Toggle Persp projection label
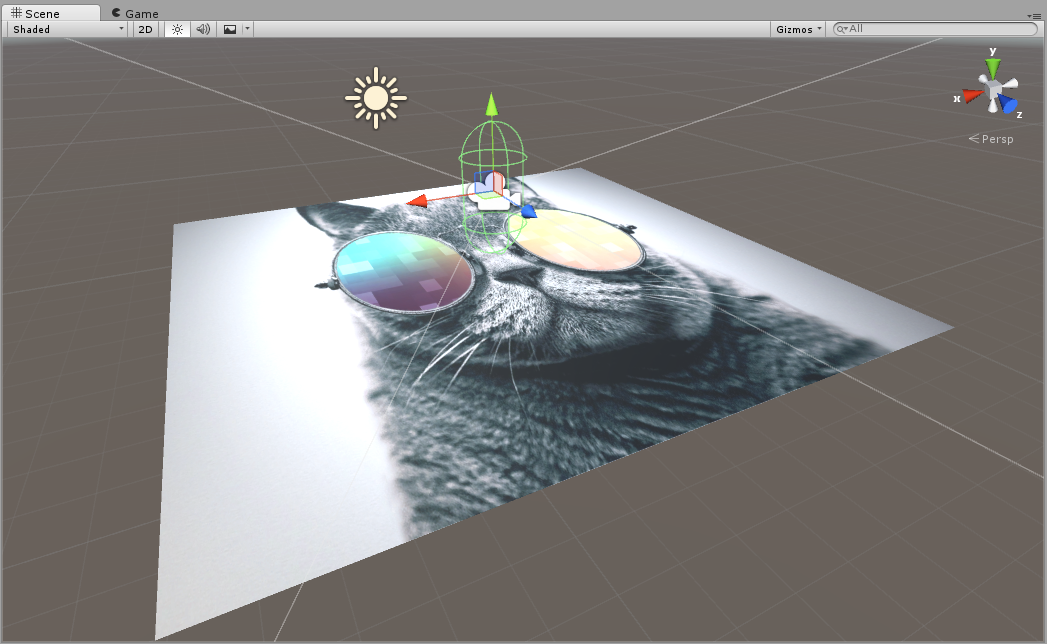Image resolution: width=1047 pixels, height=644 pixels. (x=991, y=139)
